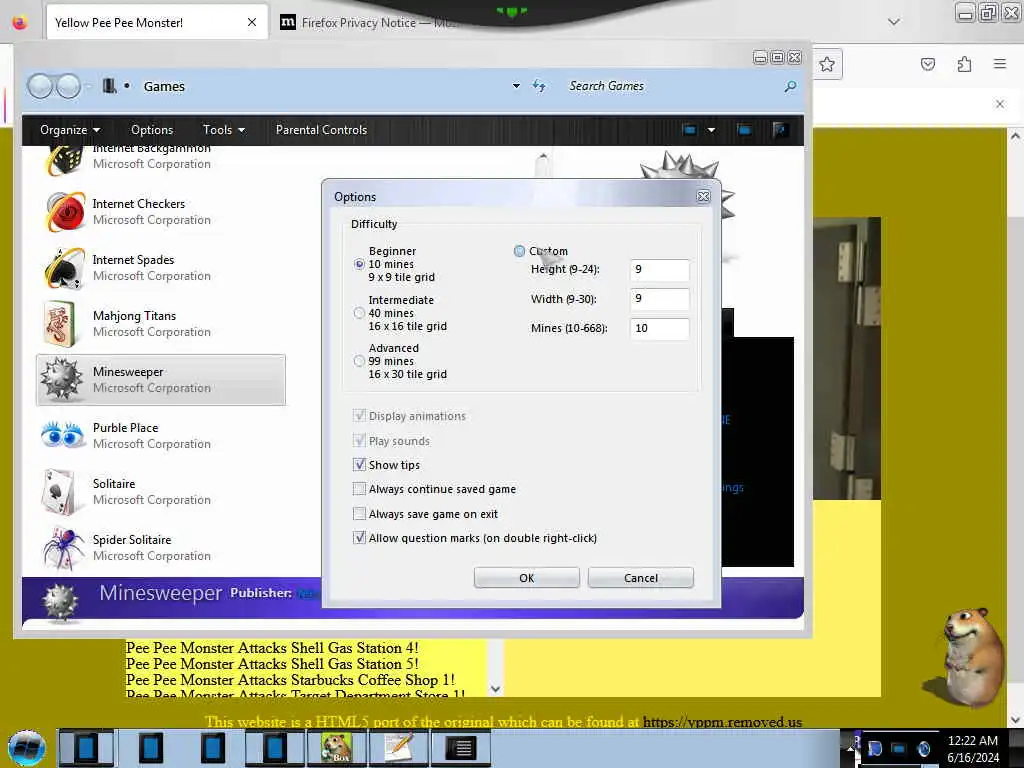Click the refresh icon in address bar
Screen dimensions: 1024x768
tap(539, 86)
